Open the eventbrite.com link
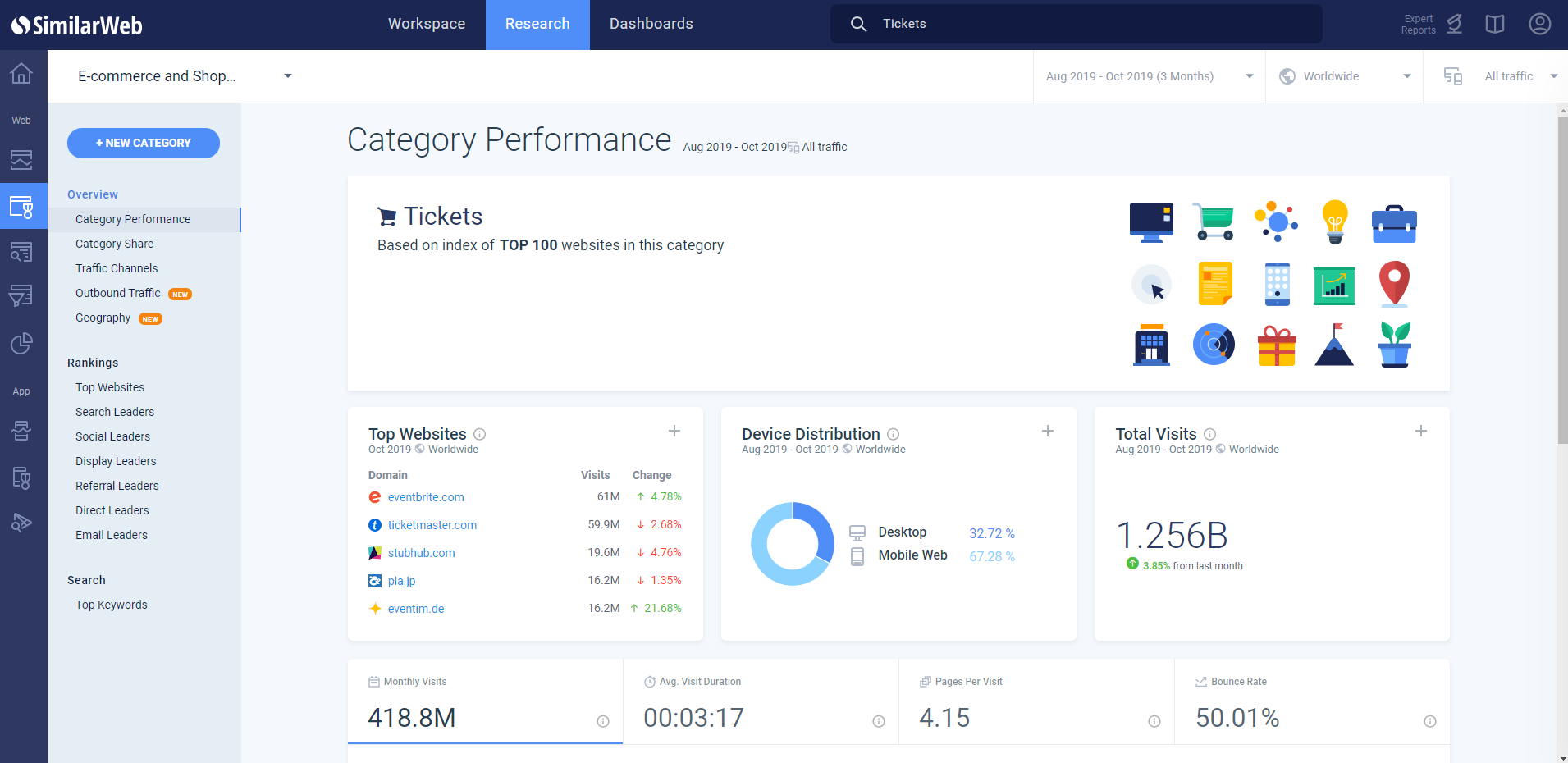 click(426, 497)
